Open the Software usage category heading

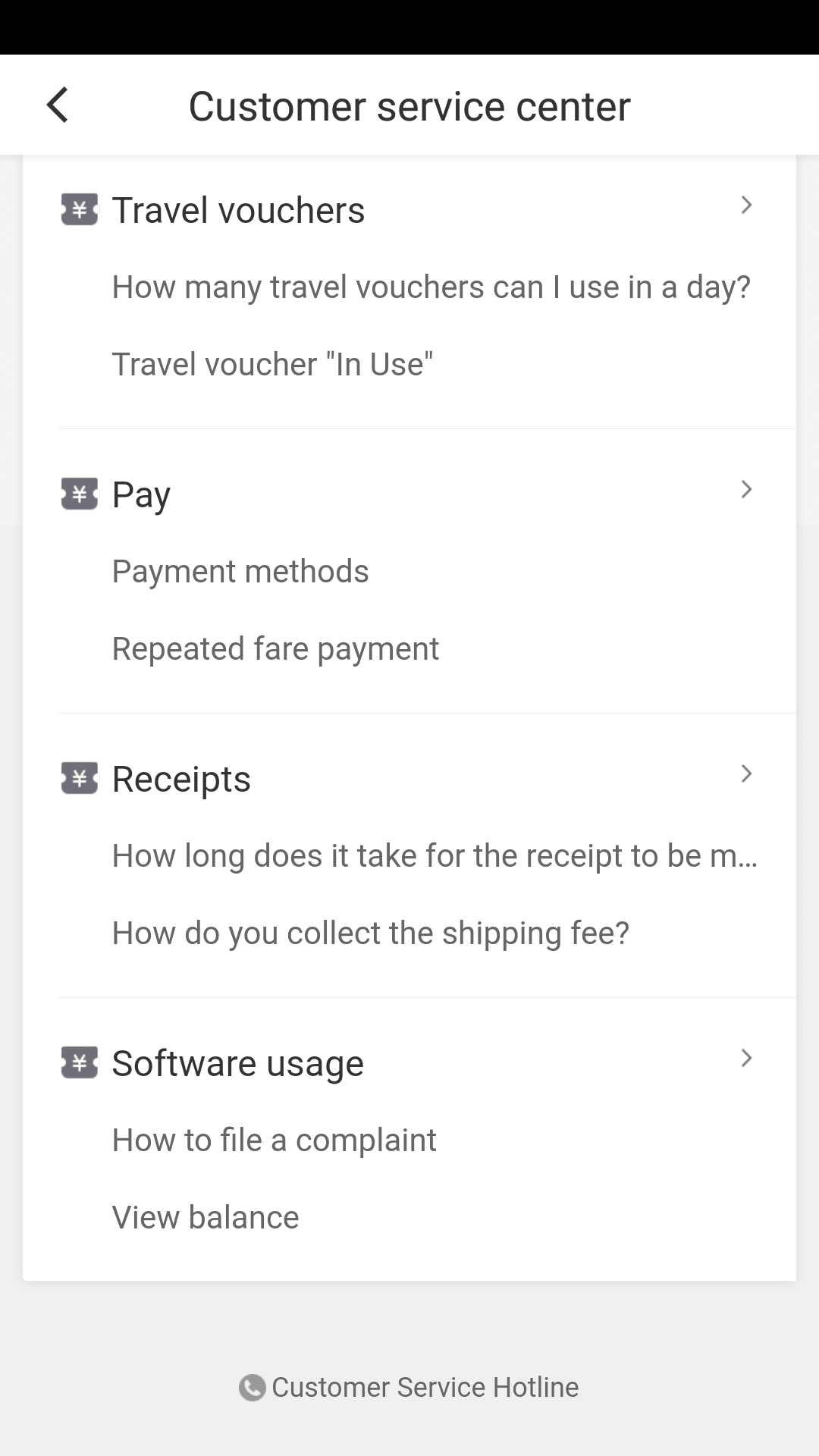[x=237, y=1063]
